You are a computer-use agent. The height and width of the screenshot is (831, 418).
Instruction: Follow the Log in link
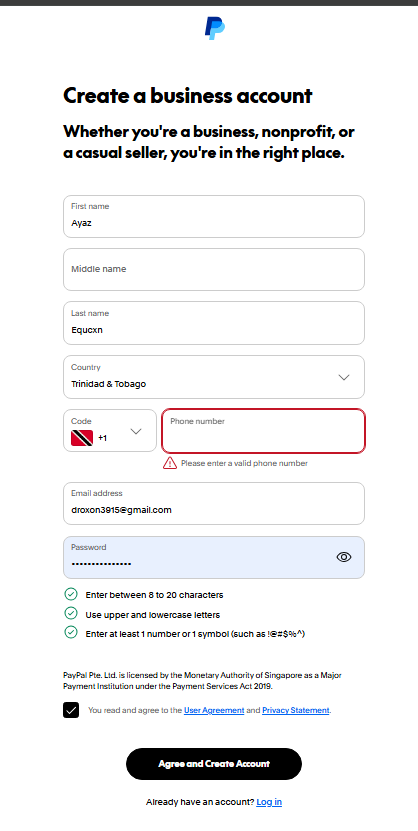[x=269, y=802]
